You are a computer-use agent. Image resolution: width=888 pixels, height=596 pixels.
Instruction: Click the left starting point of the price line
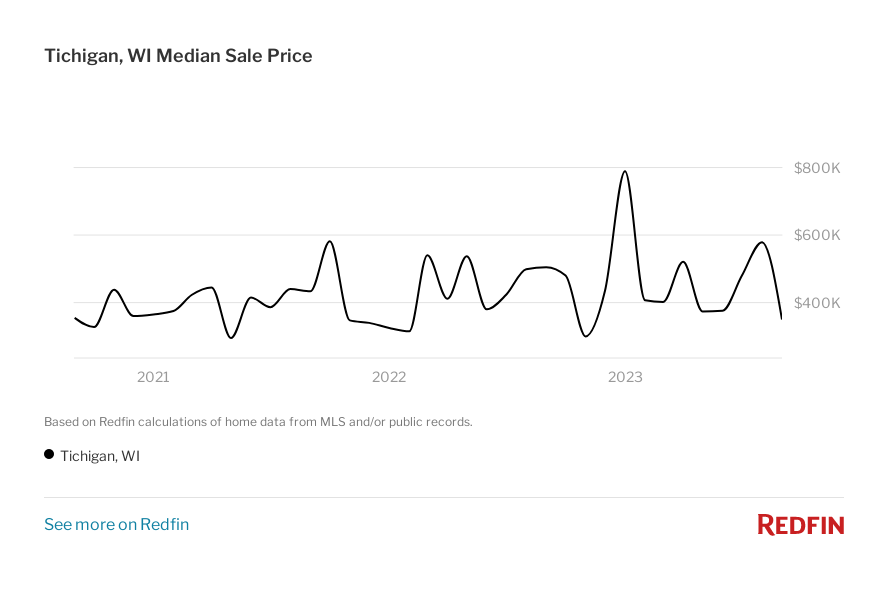(75, 318)
